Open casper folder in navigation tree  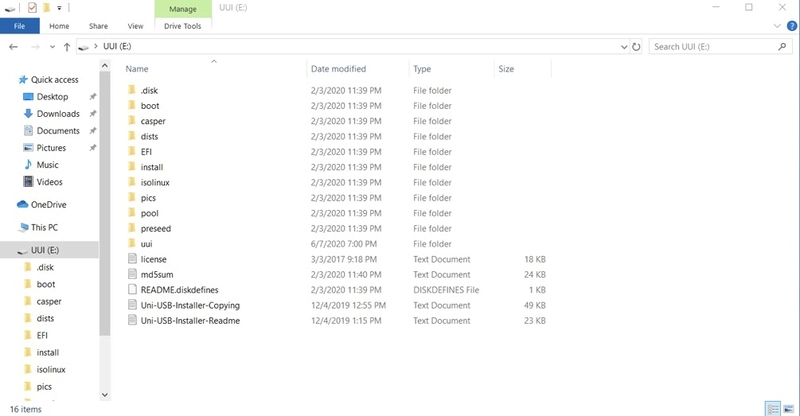click(49, 301)
